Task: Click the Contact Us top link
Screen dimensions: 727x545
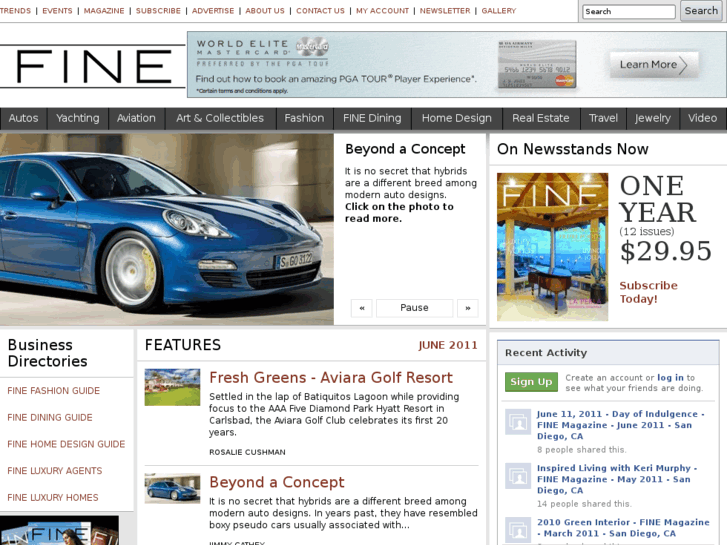Action: tap(320, 11)
